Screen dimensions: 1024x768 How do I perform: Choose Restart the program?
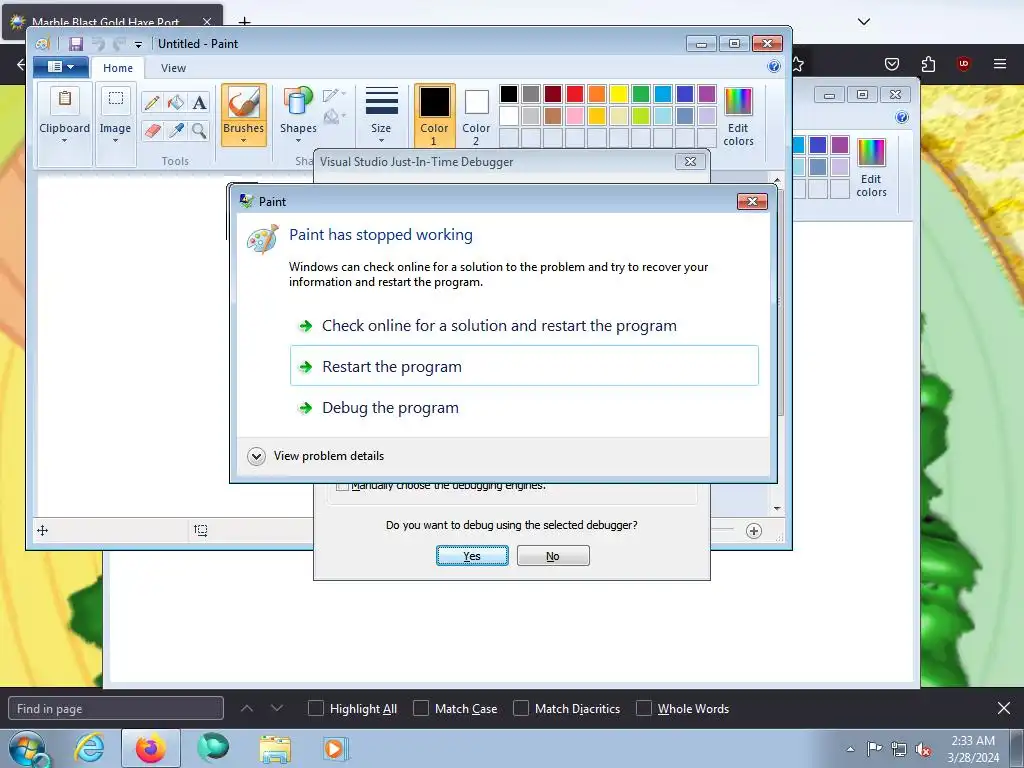(x=524, y=366)
